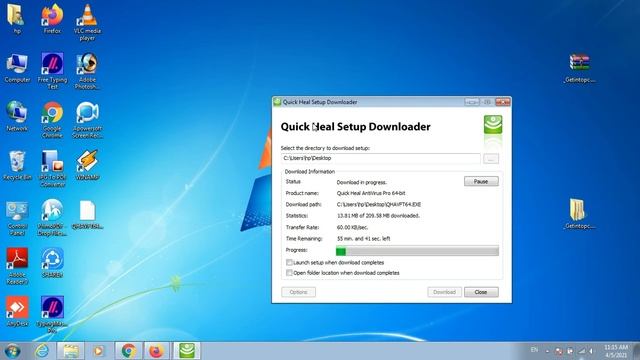Click the greyed-out Download button
The image size is (640, 360).
pos(444,292)
